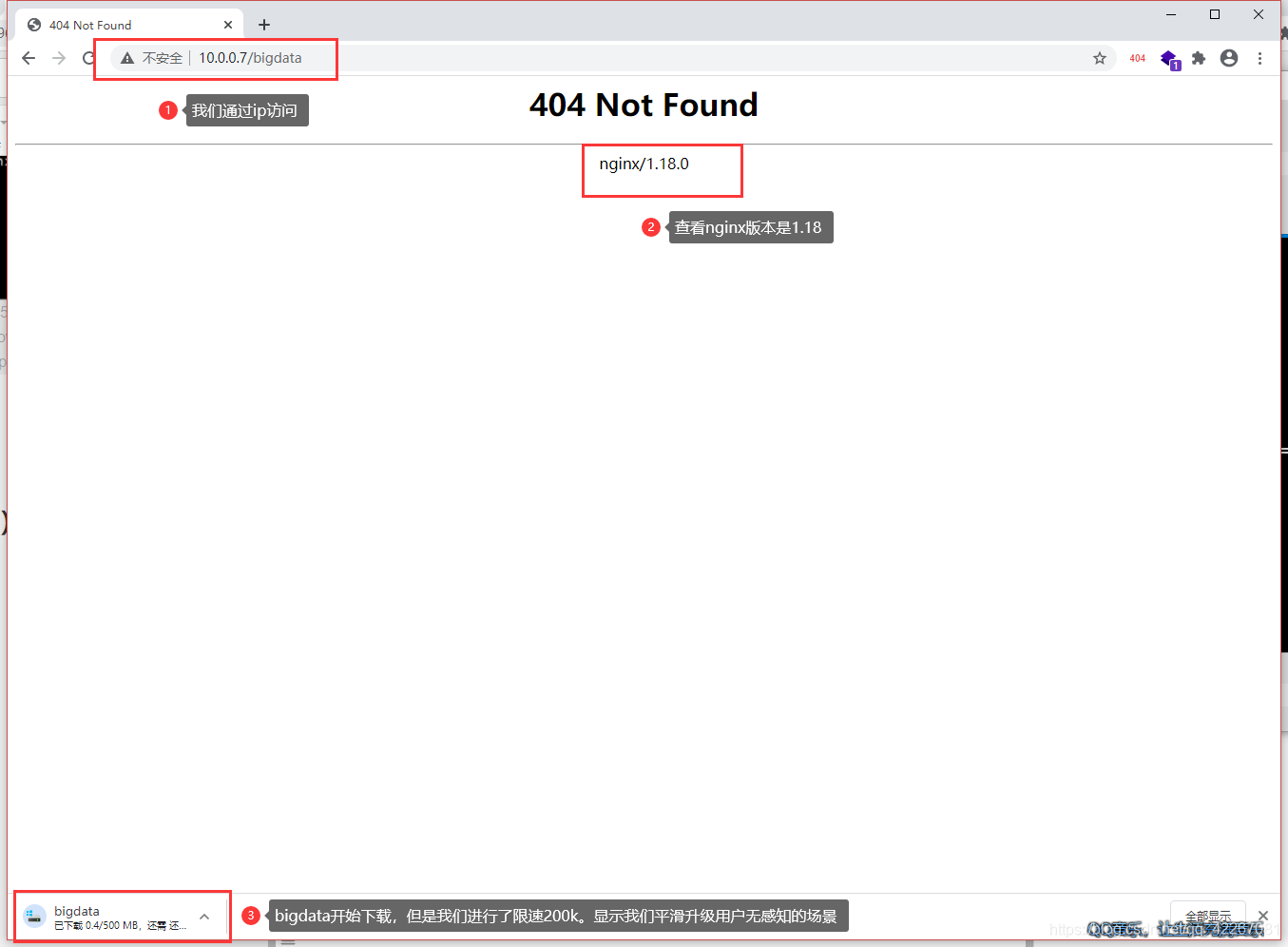The image size is (1288, 947).
Task: Select the 404 Not Found tab
Action: point(129,25)
